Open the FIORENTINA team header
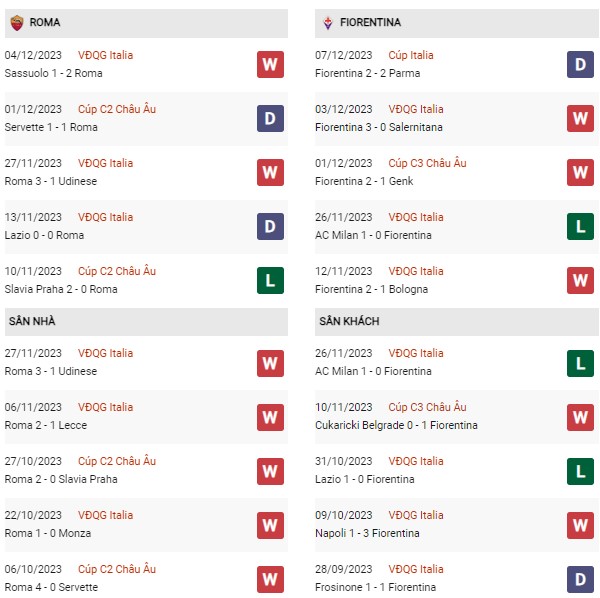 pyautogui.click(x=457, y=23)
